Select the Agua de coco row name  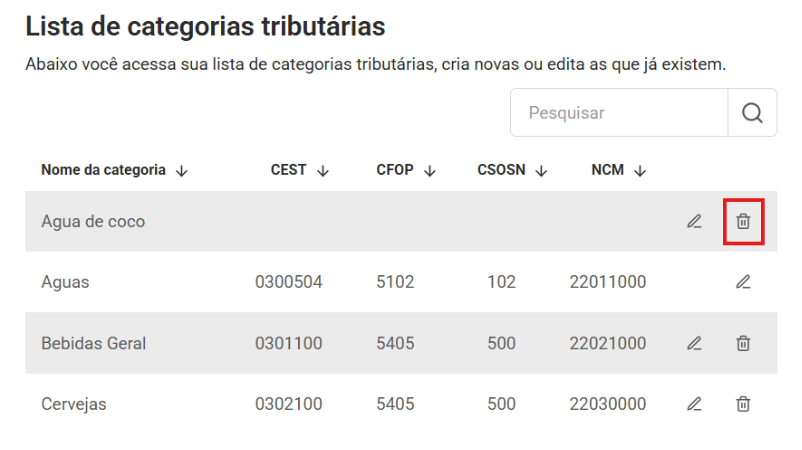click(x=93, y=222)
